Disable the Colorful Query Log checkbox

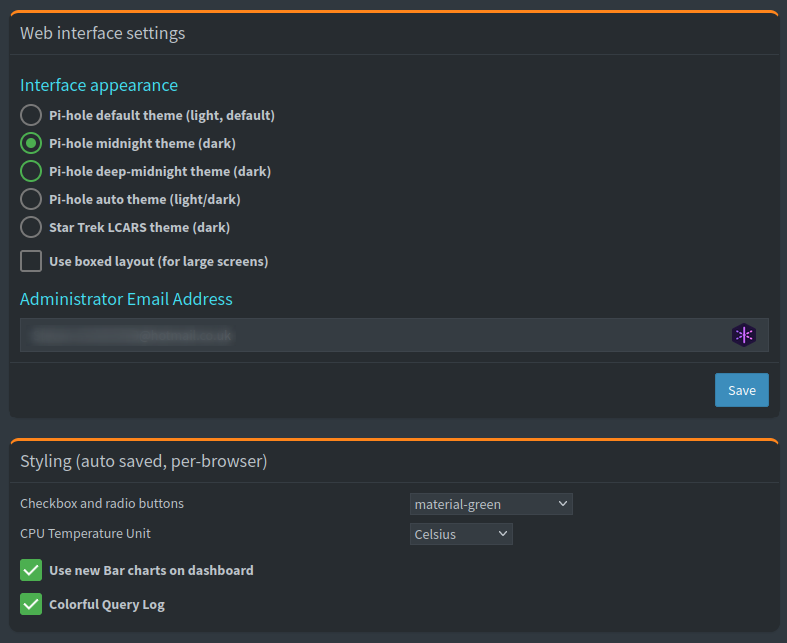pyautogui.click(x=31, y=604)
